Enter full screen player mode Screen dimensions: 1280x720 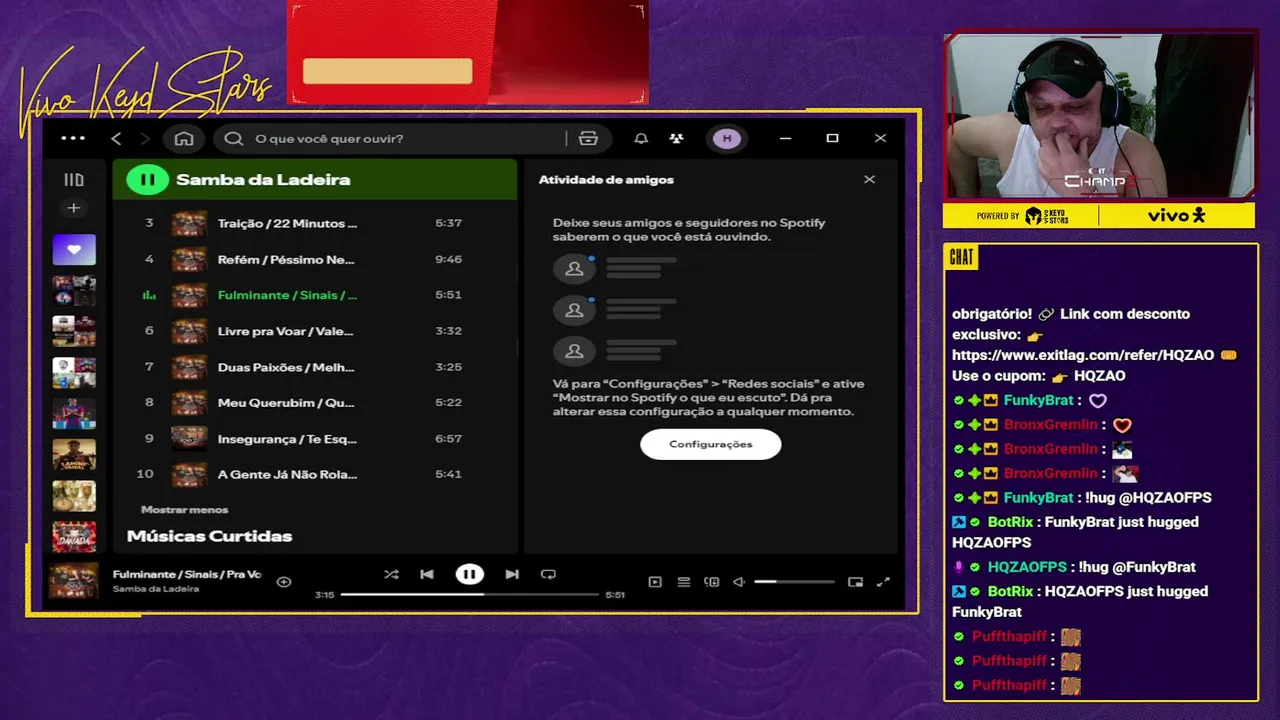pos(883,582)
